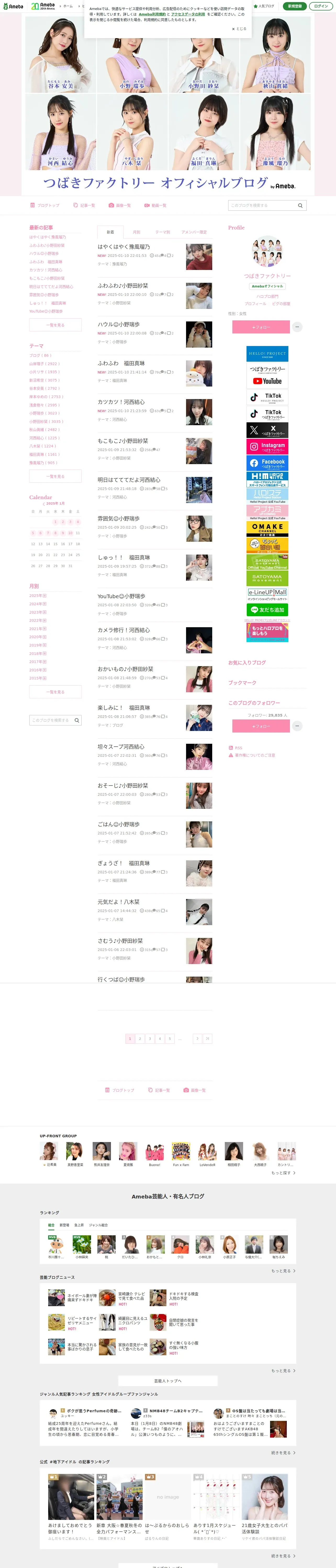The height and width of the screenshot is (1568, 336).
Task: Close the cookie notice with とじる
Action: [x=239, y=28]
